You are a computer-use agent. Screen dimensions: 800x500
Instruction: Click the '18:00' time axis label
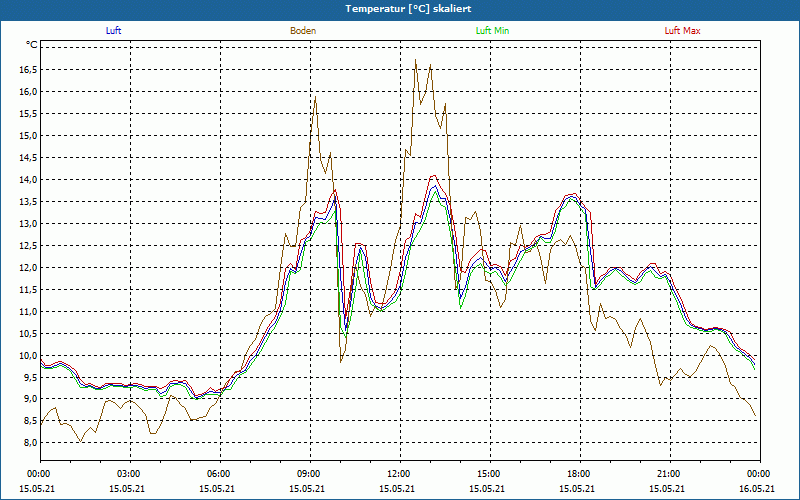577,474
